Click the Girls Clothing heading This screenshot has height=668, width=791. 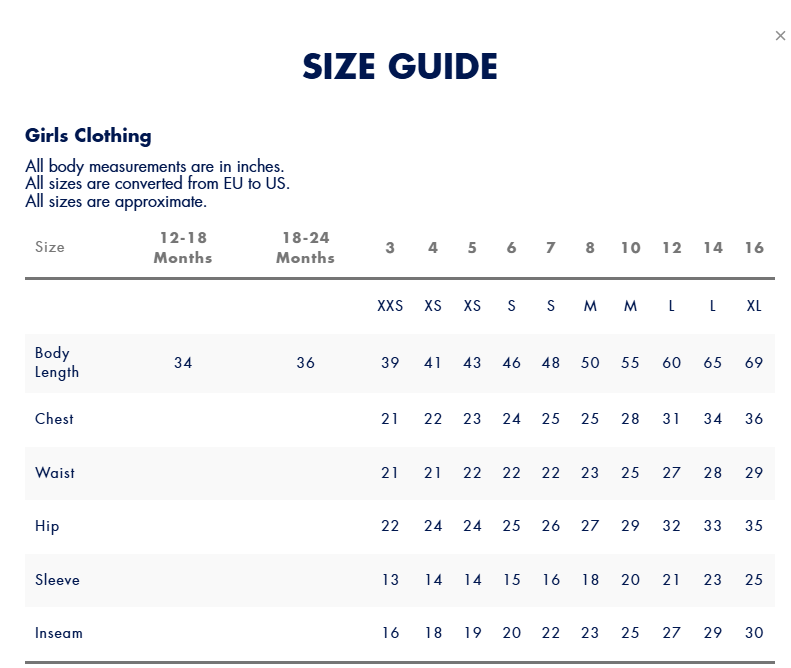coord(88,136)
